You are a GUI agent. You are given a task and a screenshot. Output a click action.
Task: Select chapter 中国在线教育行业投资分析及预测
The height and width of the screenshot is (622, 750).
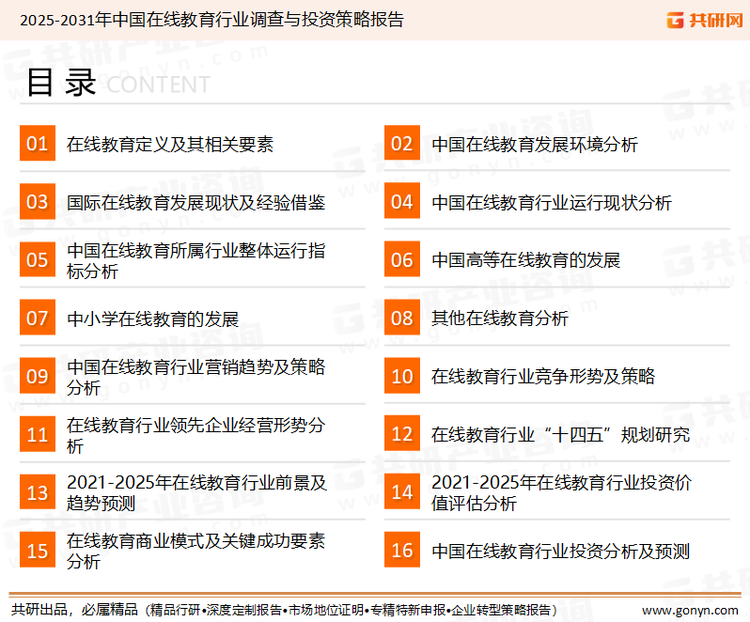point(561,551)
